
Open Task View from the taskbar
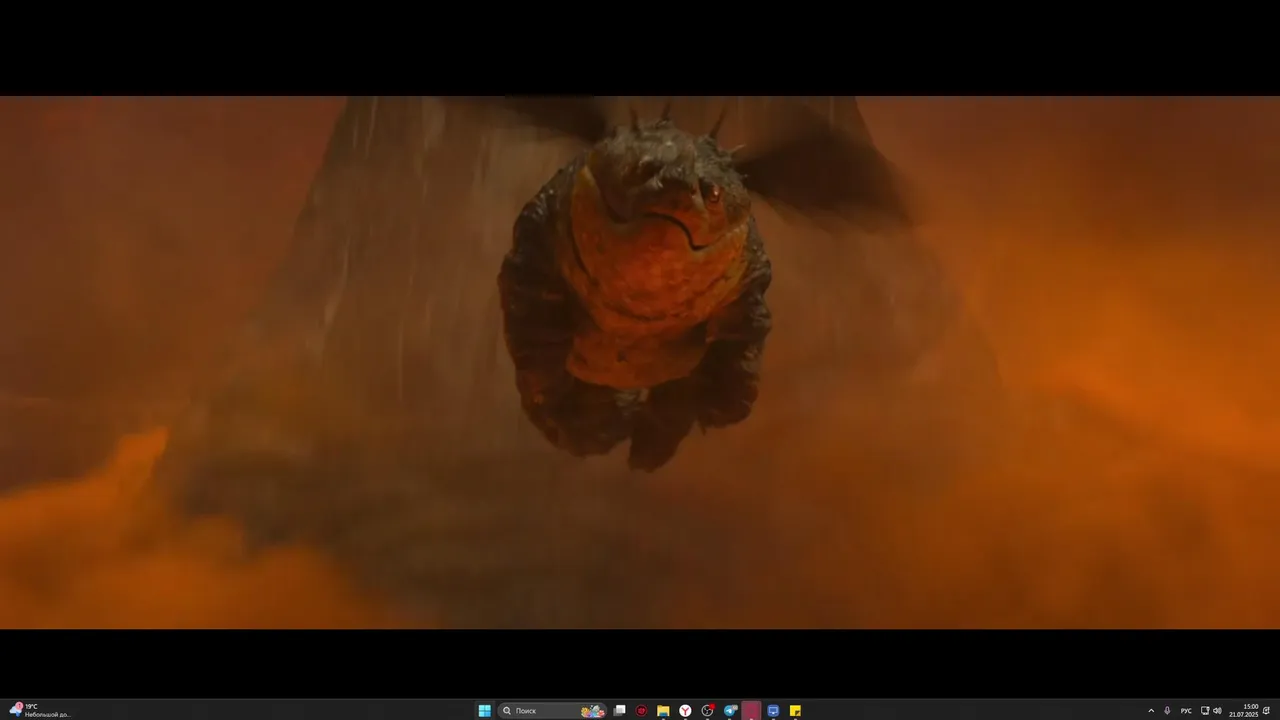coord(620,711)
